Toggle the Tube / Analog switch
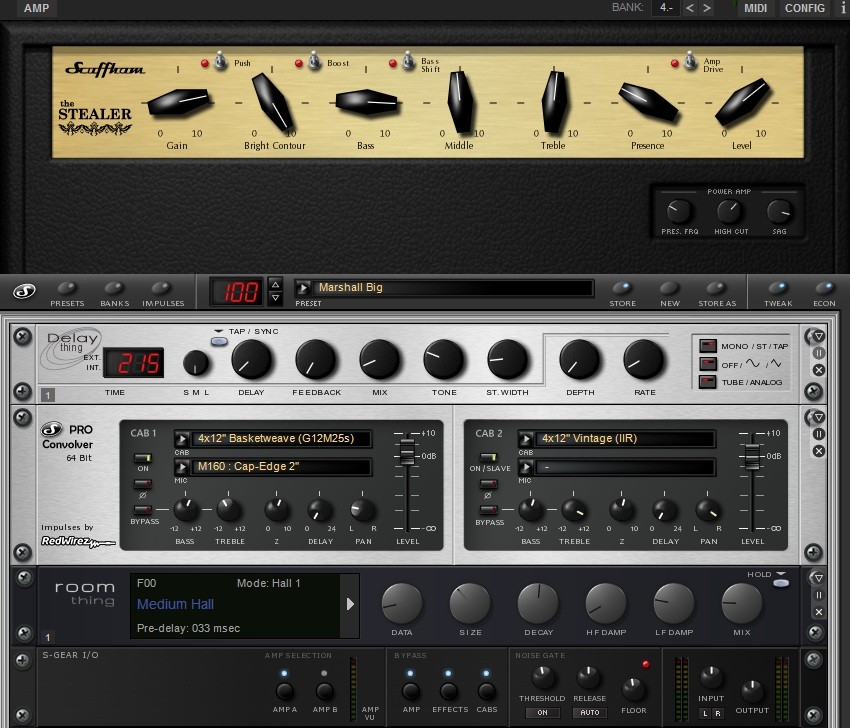This screenshot has width=850, height=728. 708,382
